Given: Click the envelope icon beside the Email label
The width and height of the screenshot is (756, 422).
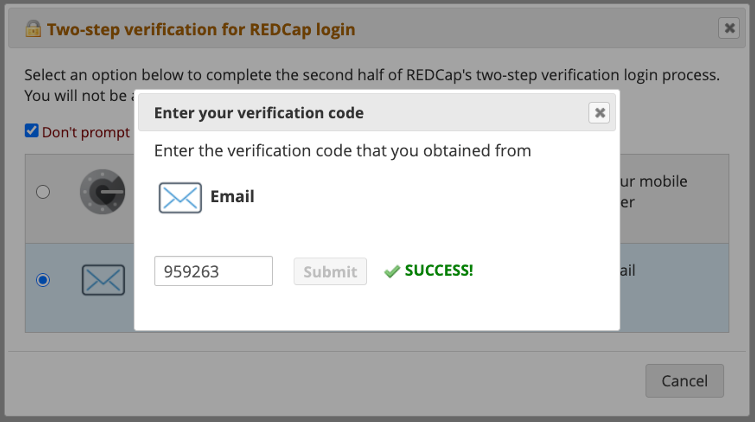Looking at the screenshot, I should (x=180, y=197).
